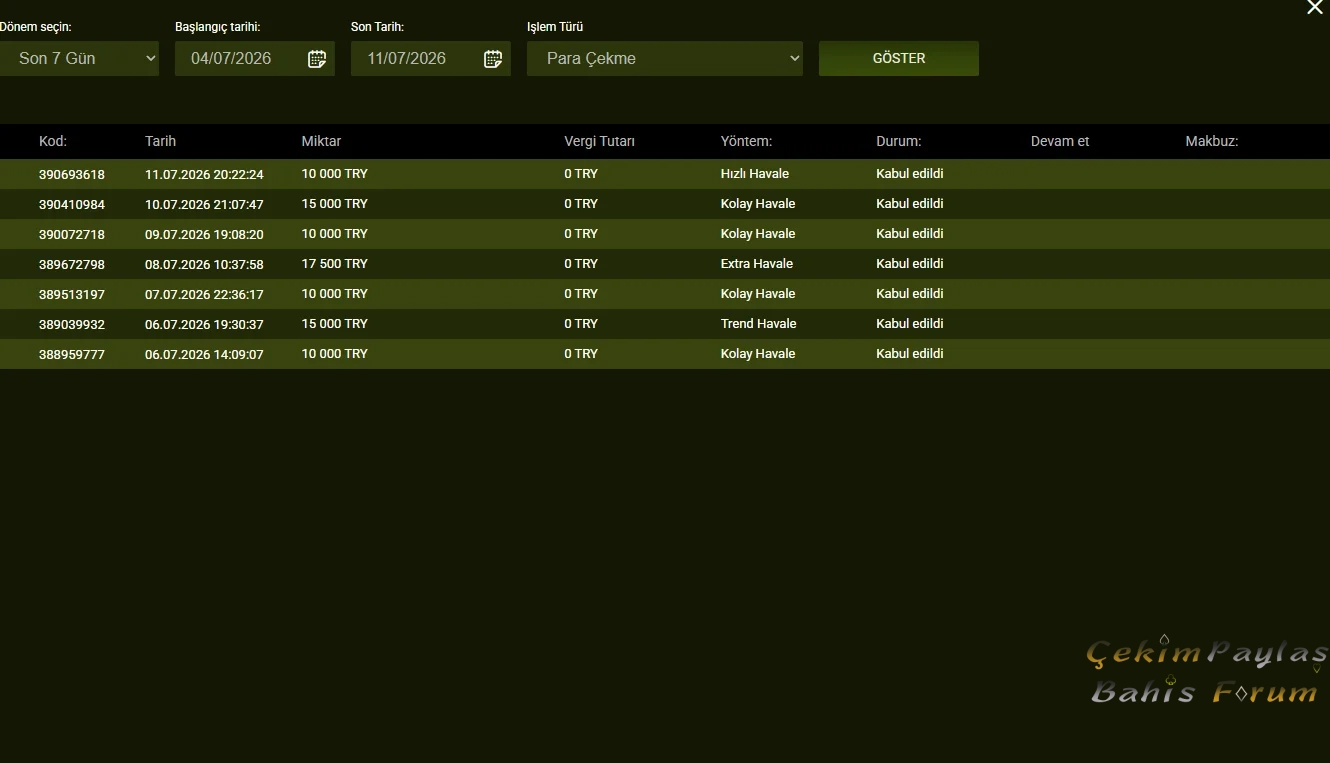Viewport: 1330px width, 763px height.
Task: Open the start date calendar icon
Action: [317, 59]
